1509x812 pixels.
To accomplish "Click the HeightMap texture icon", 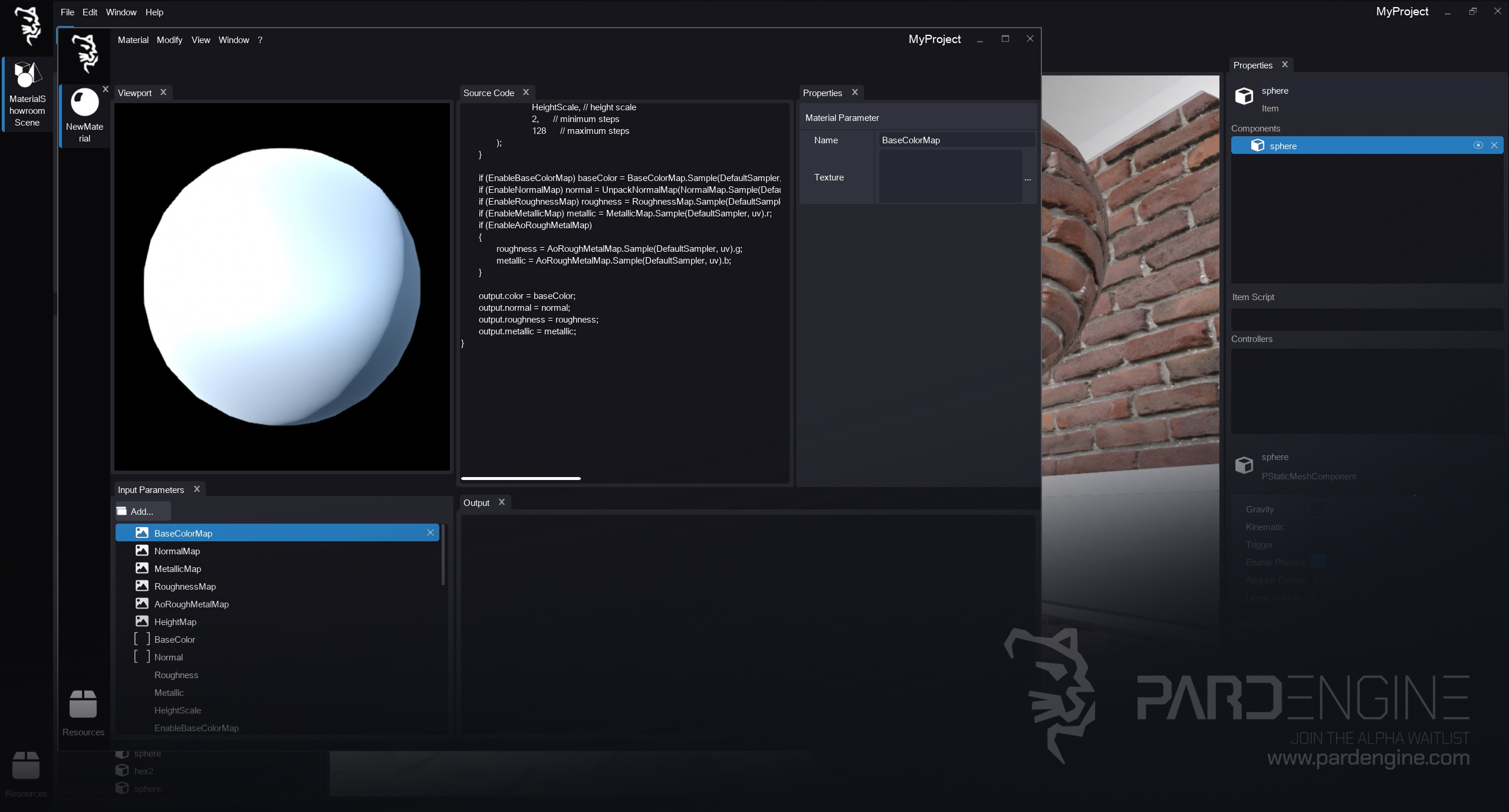I will click(142, 621).
